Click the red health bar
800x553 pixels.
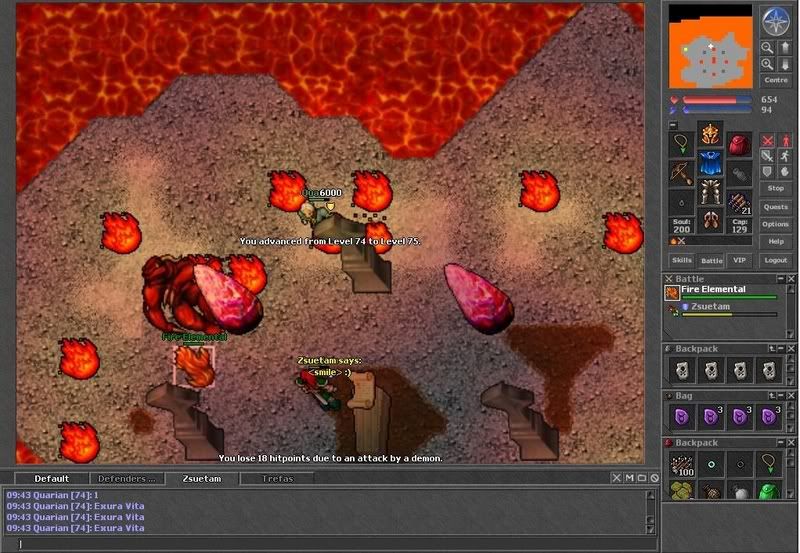tap(716, 100)
